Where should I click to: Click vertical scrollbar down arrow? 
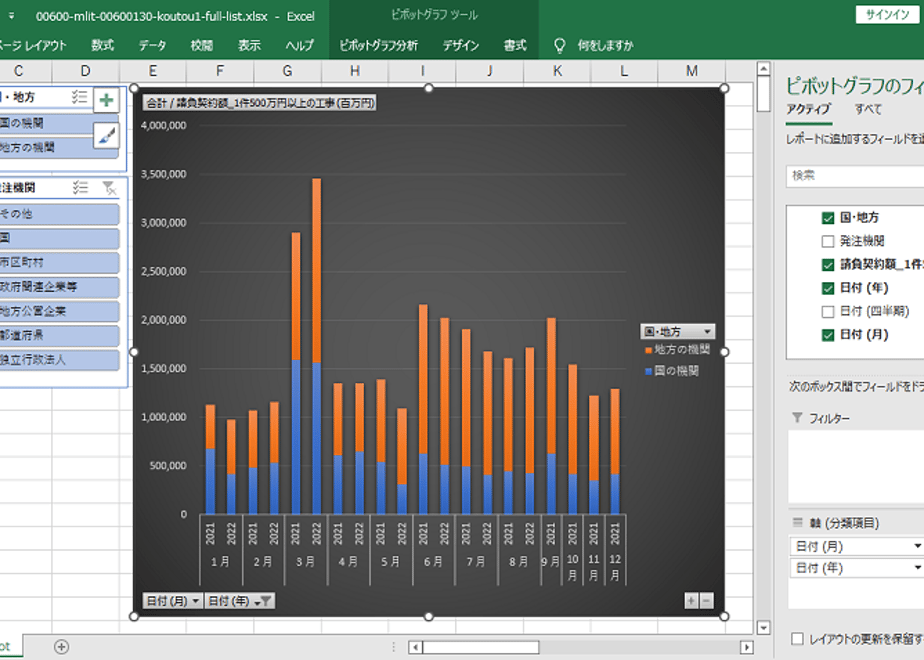click(763, 628)
